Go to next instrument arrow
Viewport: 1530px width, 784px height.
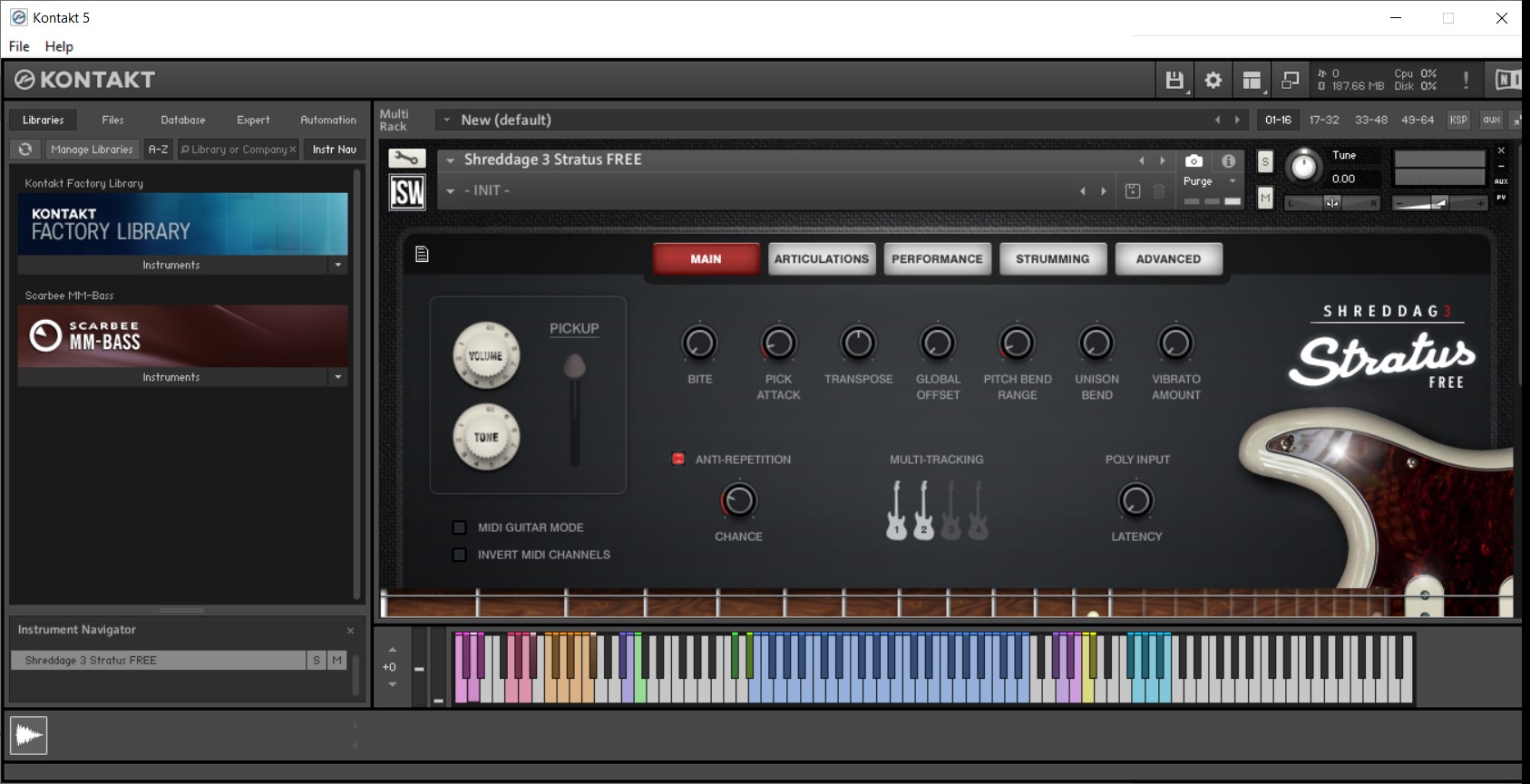click(1163, 160)
